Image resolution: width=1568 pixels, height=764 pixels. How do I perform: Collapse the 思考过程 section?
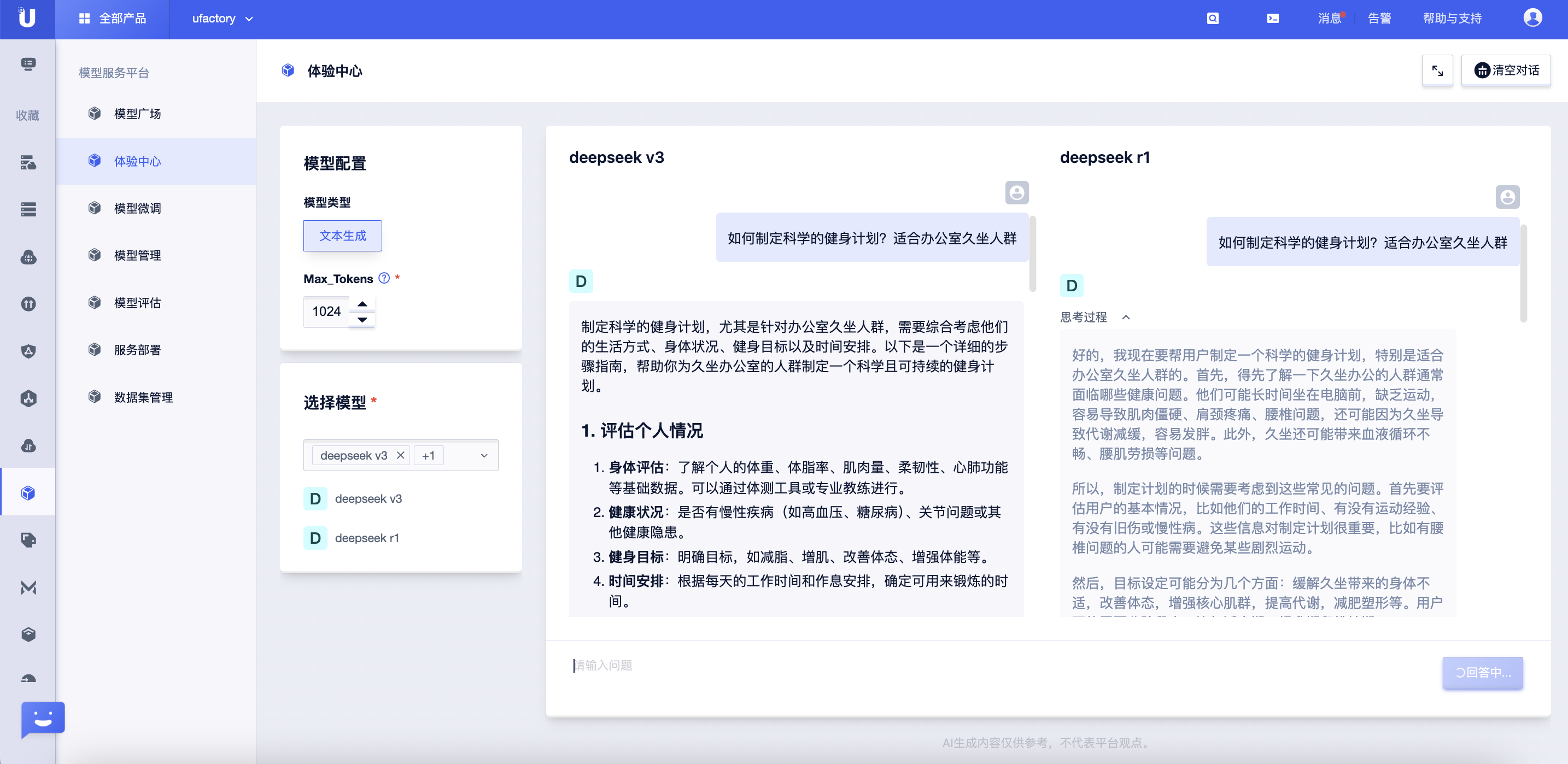coord(1126,317)
